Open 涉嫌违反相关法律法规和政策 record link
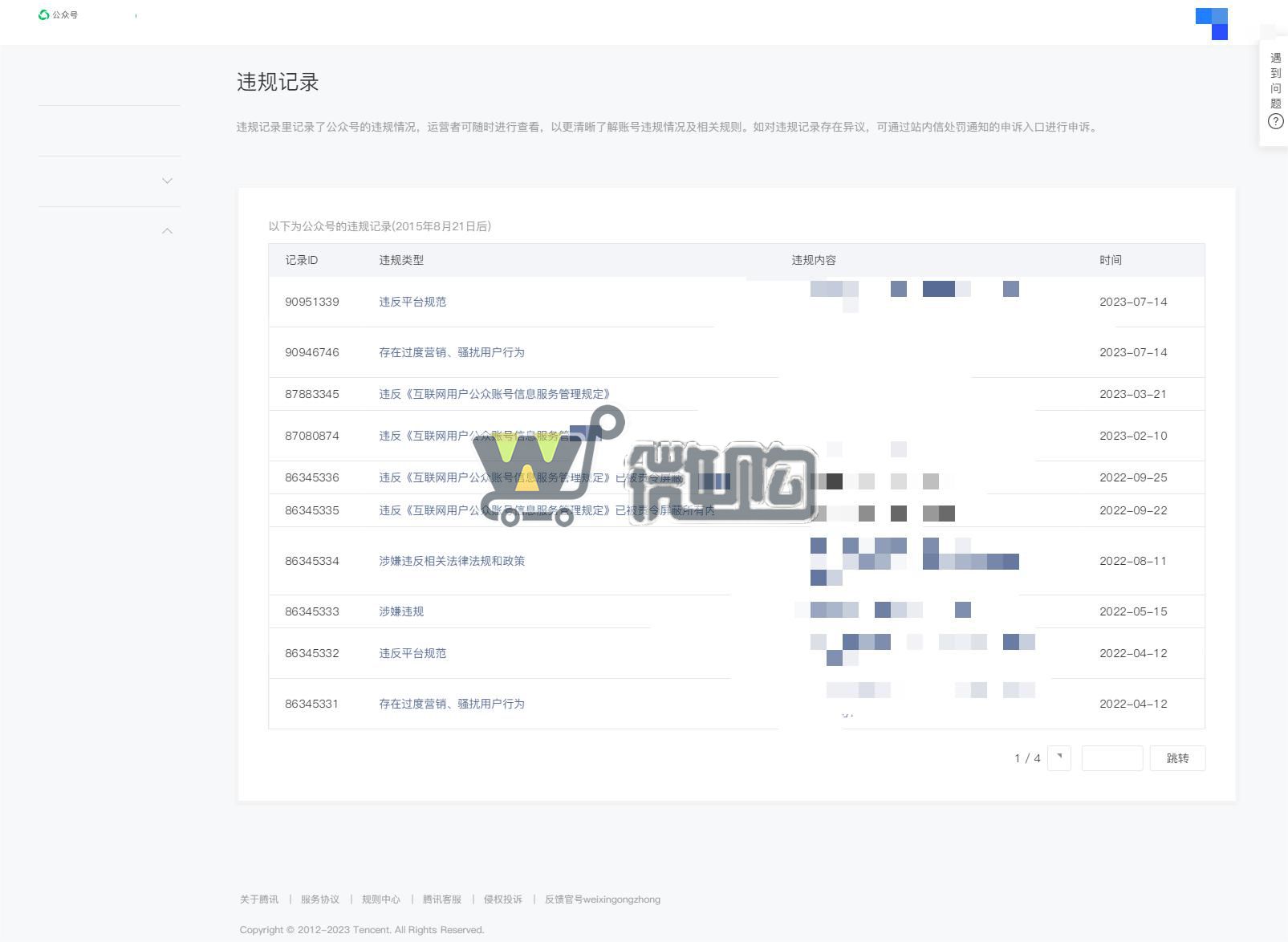 pos(451,561)
